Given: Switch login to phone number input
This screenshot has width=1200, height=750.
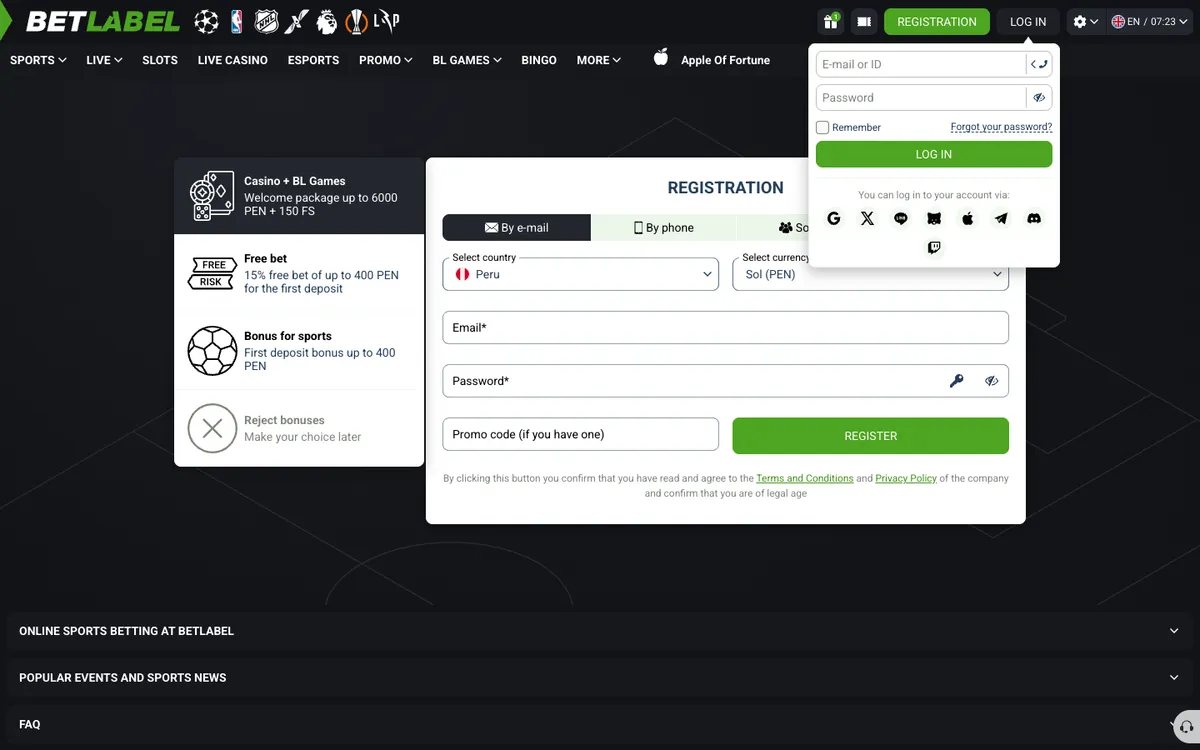Looking at the screenshot, I should click(1039, 64).
